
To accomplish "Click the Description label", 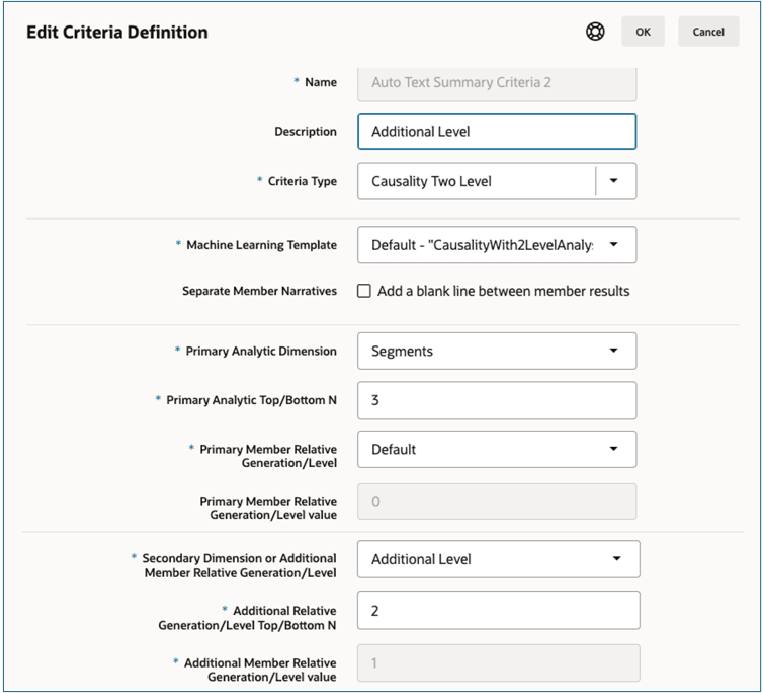I will tap(305, 132).
